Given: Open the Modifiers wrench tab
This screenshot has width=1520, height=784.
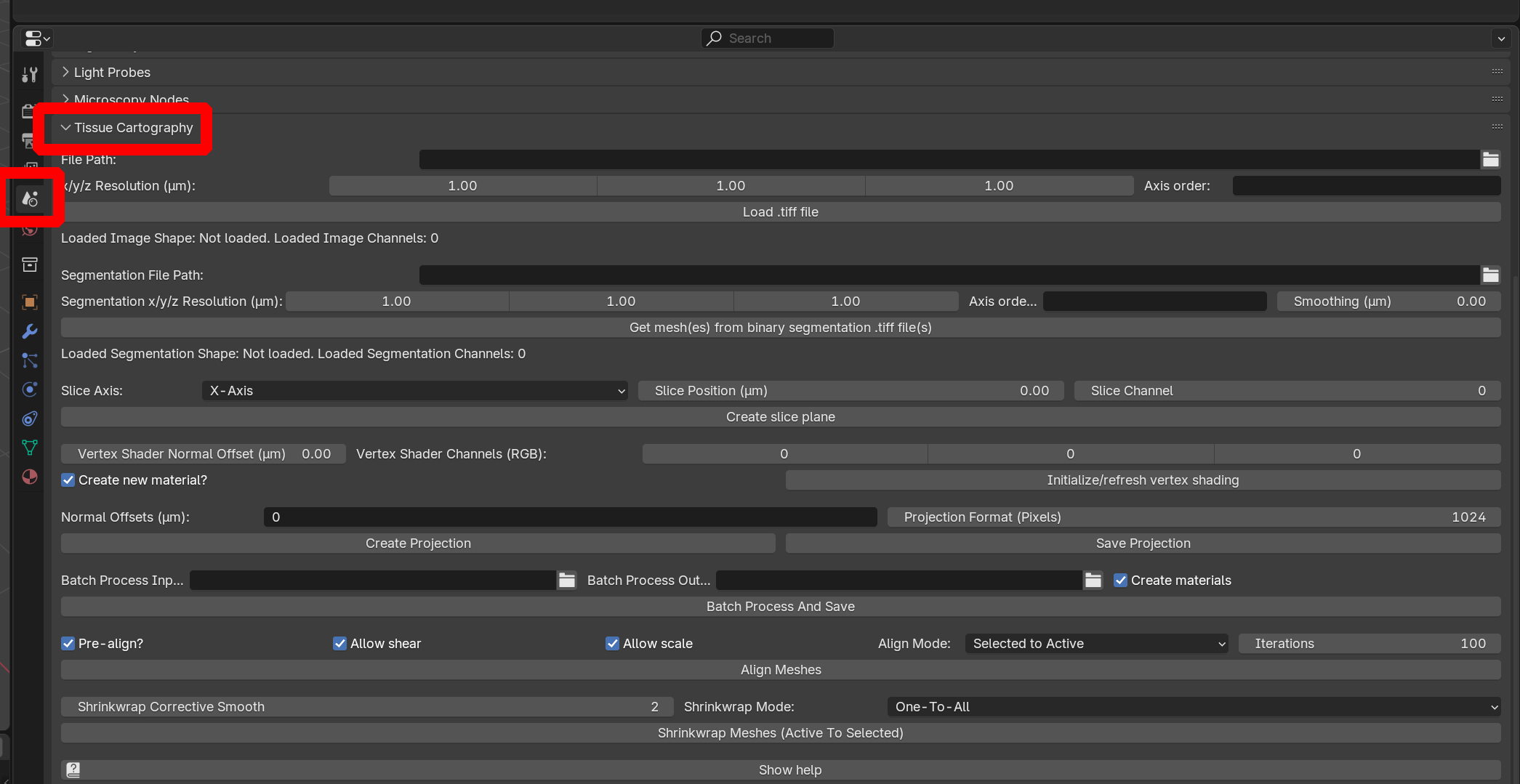Looking at the screenshot, I should 30,331.
